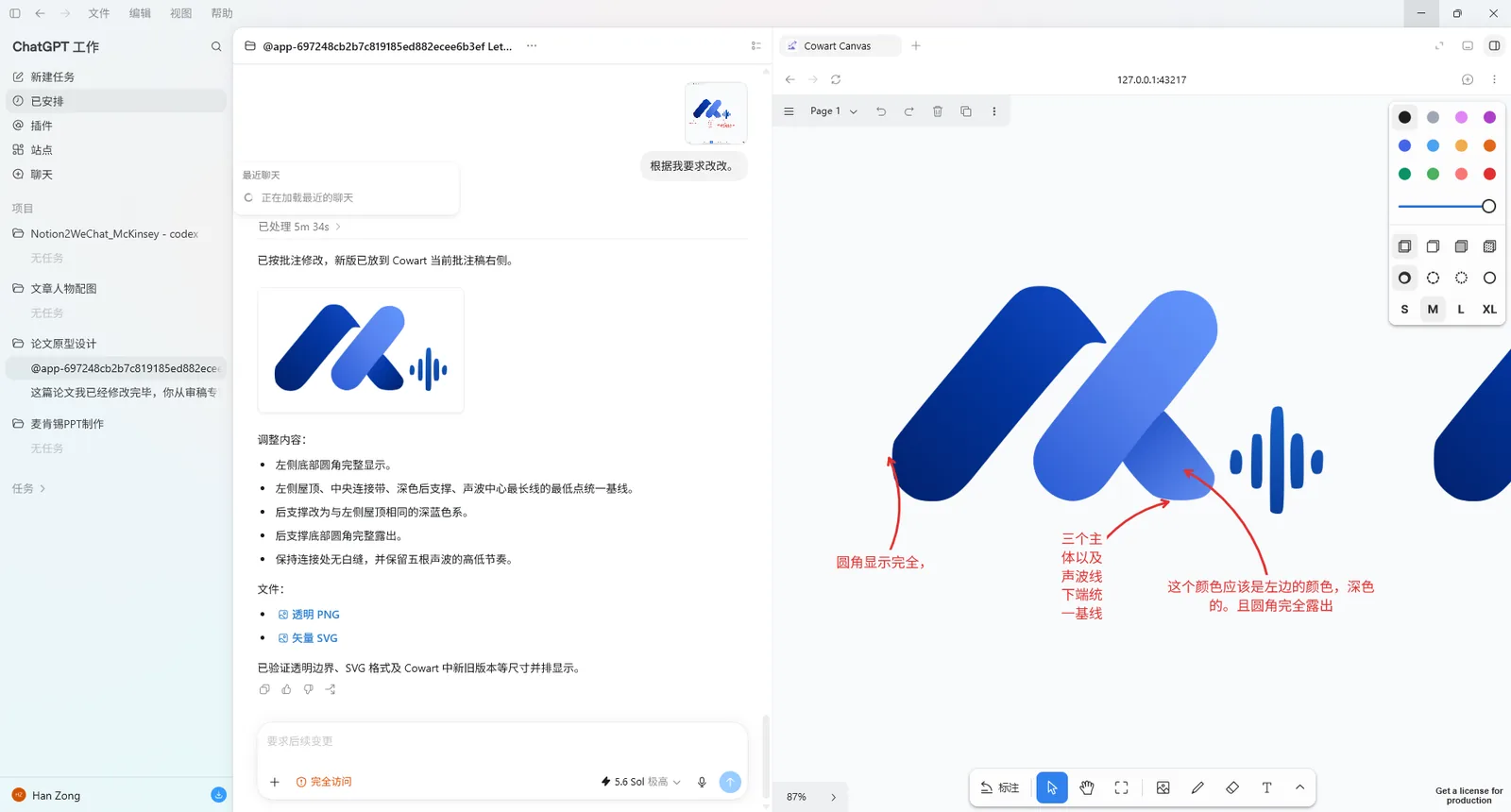1511x812 pixels.
Task: Pick the red color swatch
Action: (x=1489, y=174)
